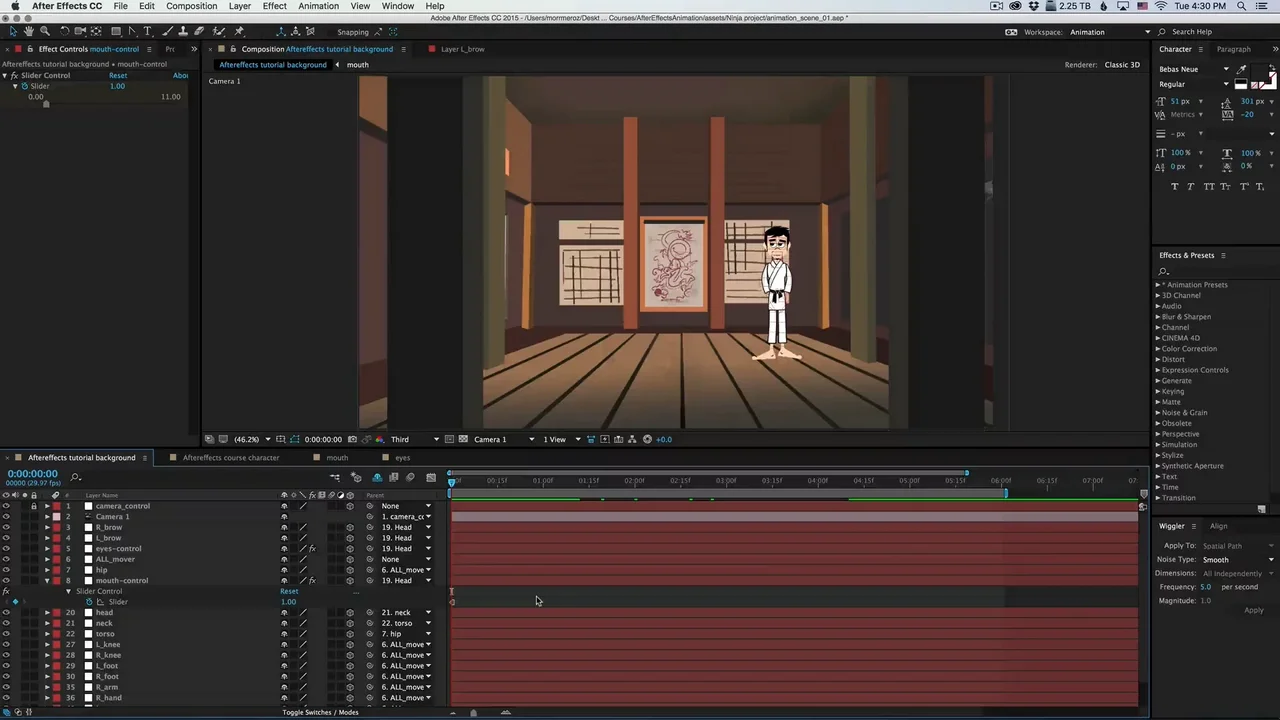Pick the Type tool in toolbar
The image size is (1280, 720).
pyautogui.click(x=147, y=32)
